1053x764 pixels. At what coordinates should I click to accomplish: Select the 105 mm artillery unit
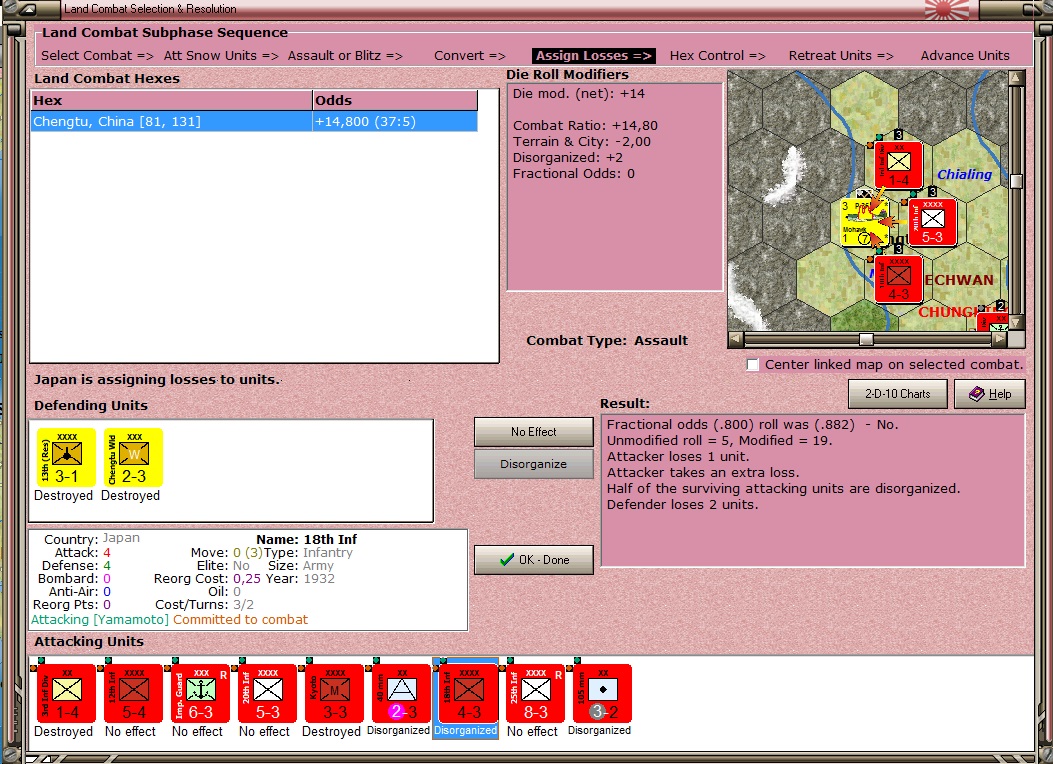(602, 694)
